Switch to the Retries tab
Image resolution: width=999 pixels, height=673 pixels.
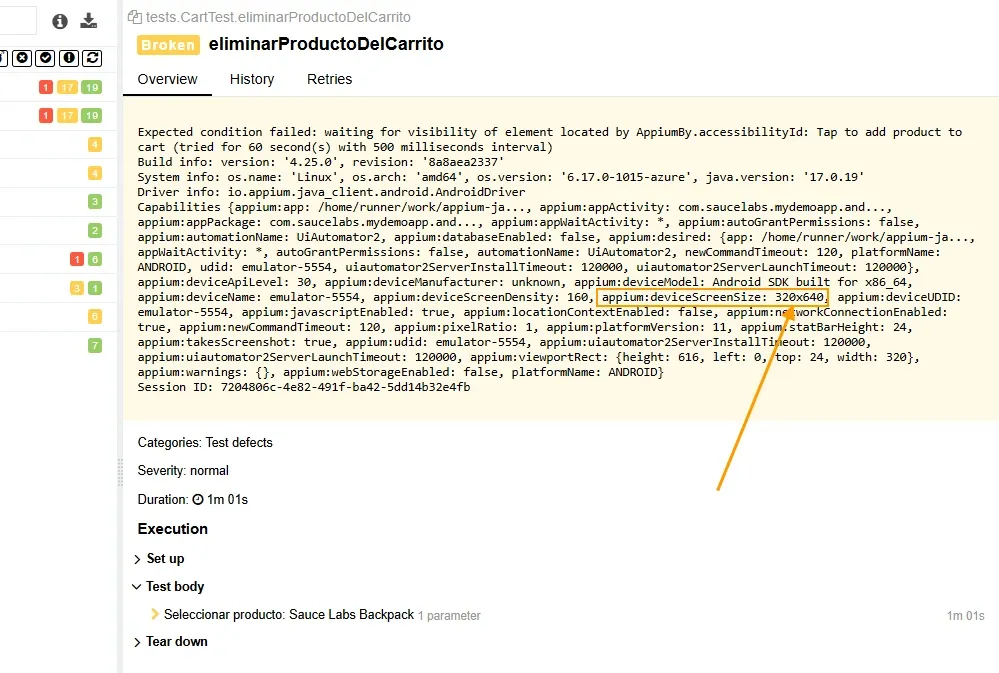click(329, 79)
